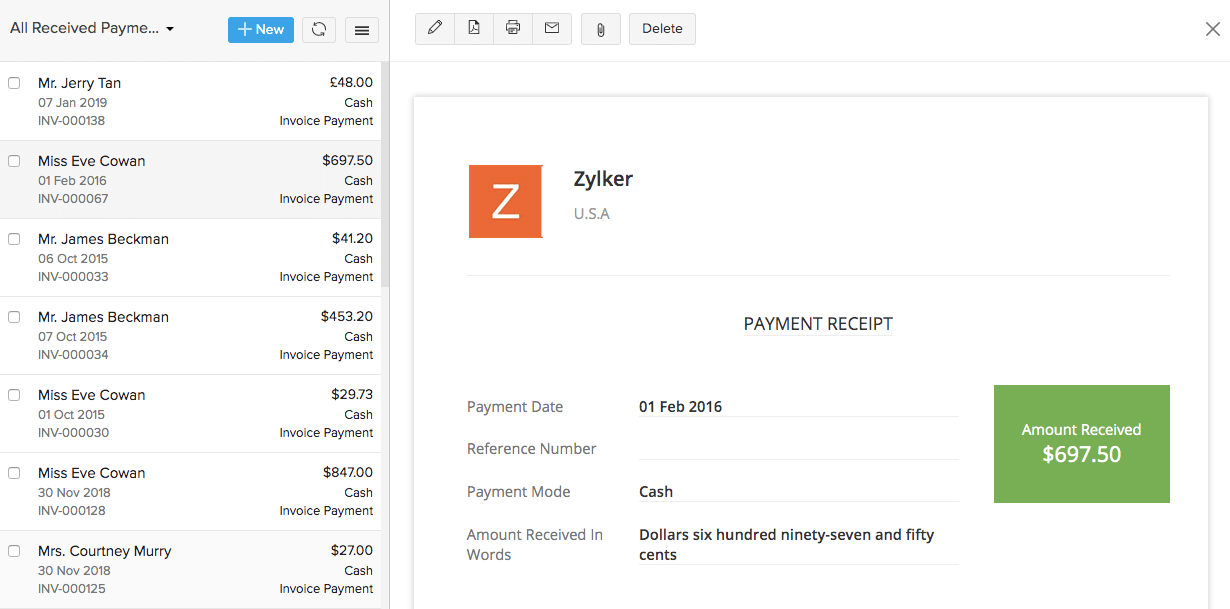Delete the current payment receipt

point(661,28)
